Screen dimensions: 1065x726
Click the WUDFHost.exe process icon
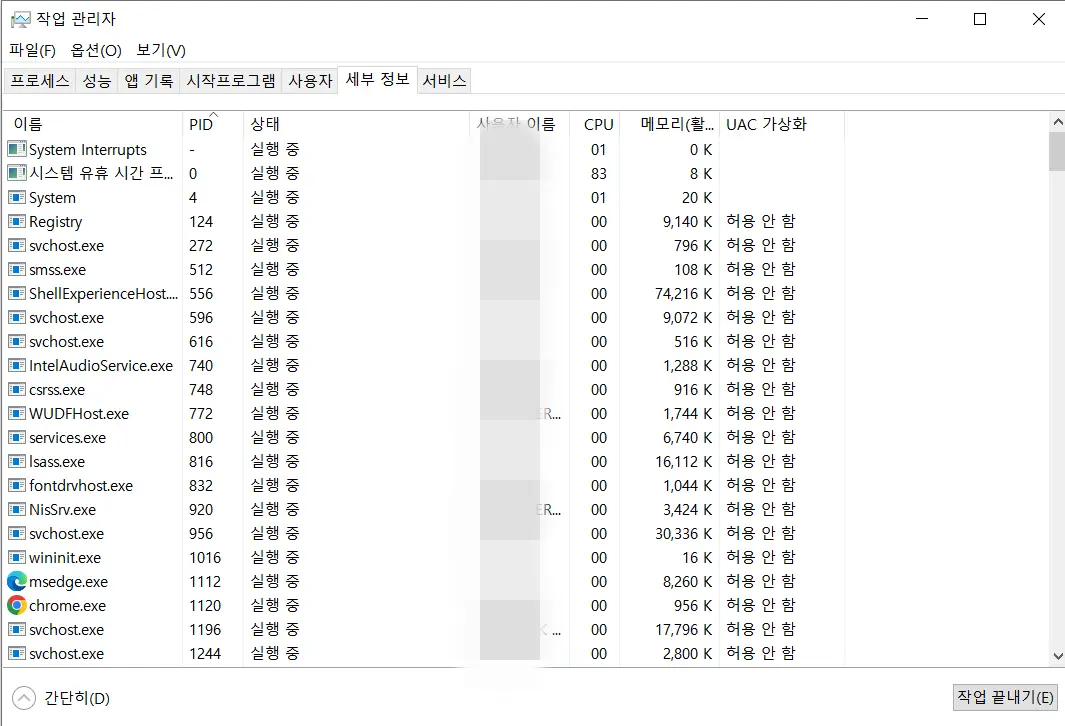(16, 413)
